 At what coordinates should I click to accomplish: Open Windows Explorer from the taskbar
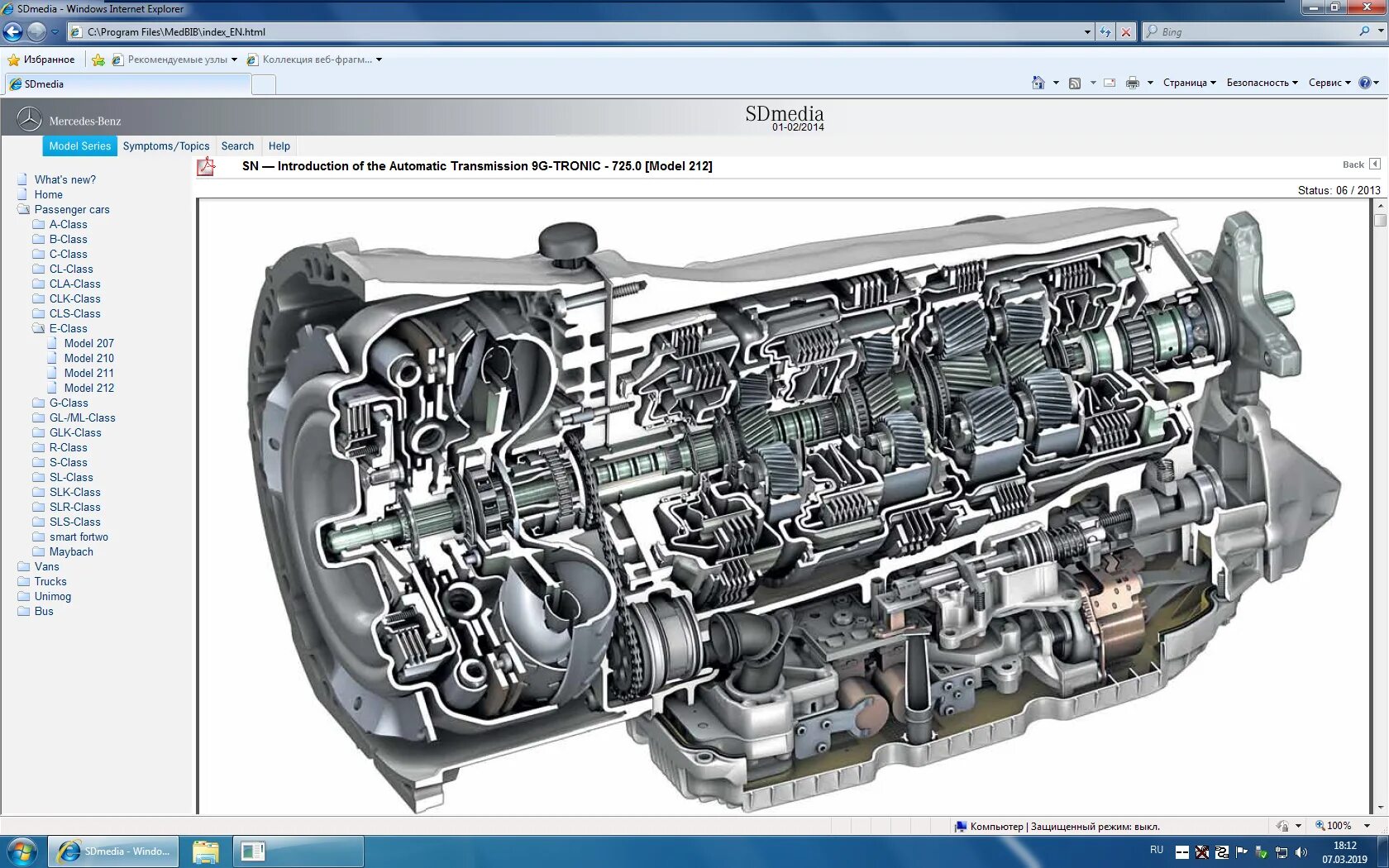(x=205, y=851)
